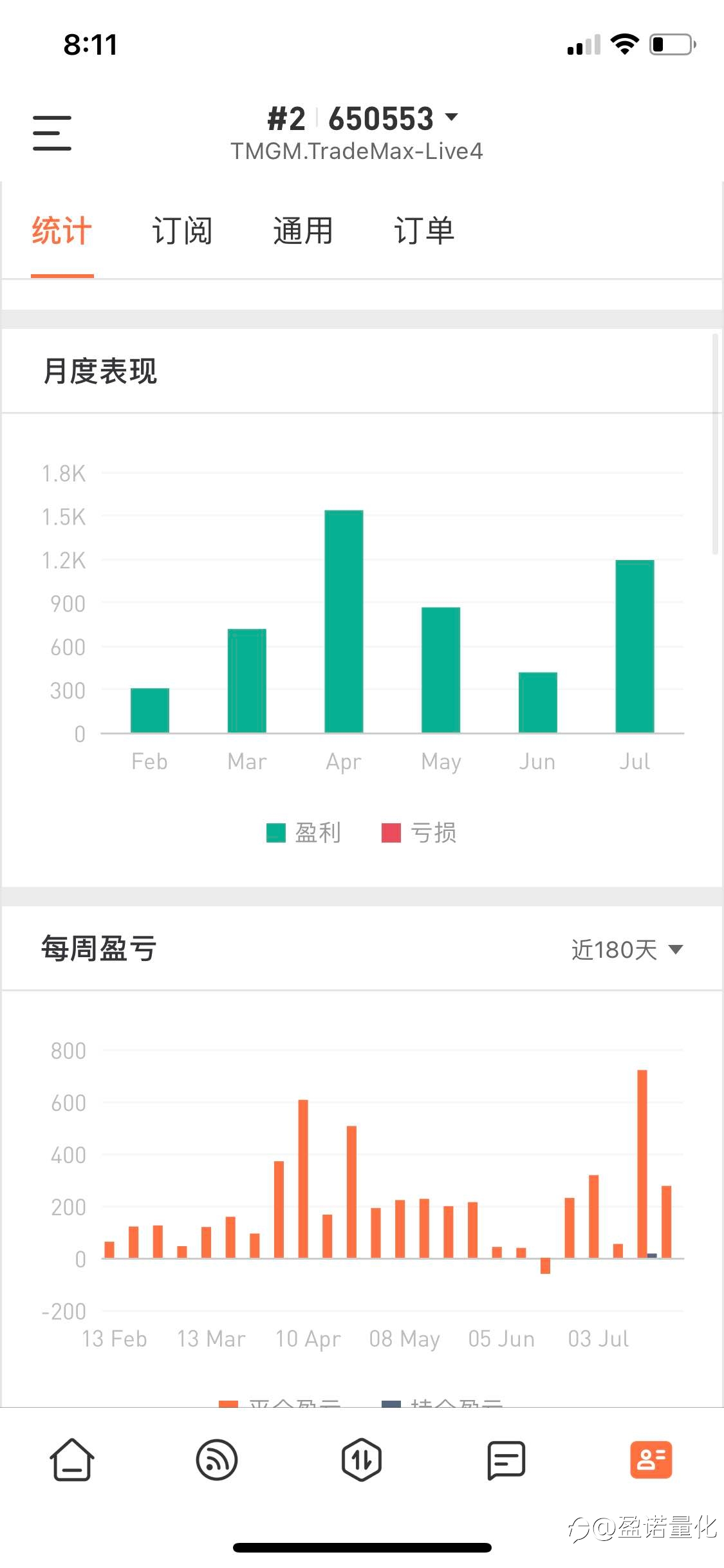Screen dimensions: 724x1568
Task: Tap the battery indicator icon
Action: pos(673,44)
